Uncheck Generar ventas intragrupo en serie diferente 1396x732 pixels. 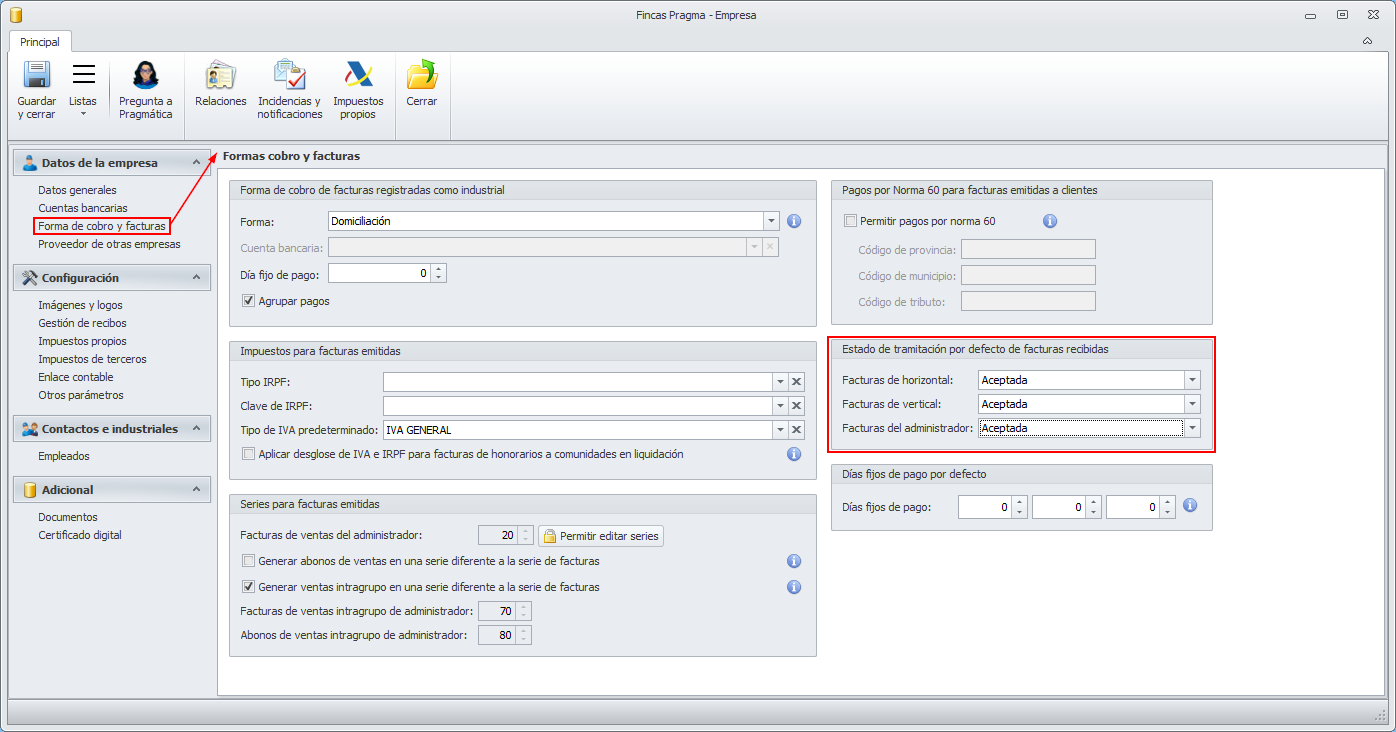249,587
